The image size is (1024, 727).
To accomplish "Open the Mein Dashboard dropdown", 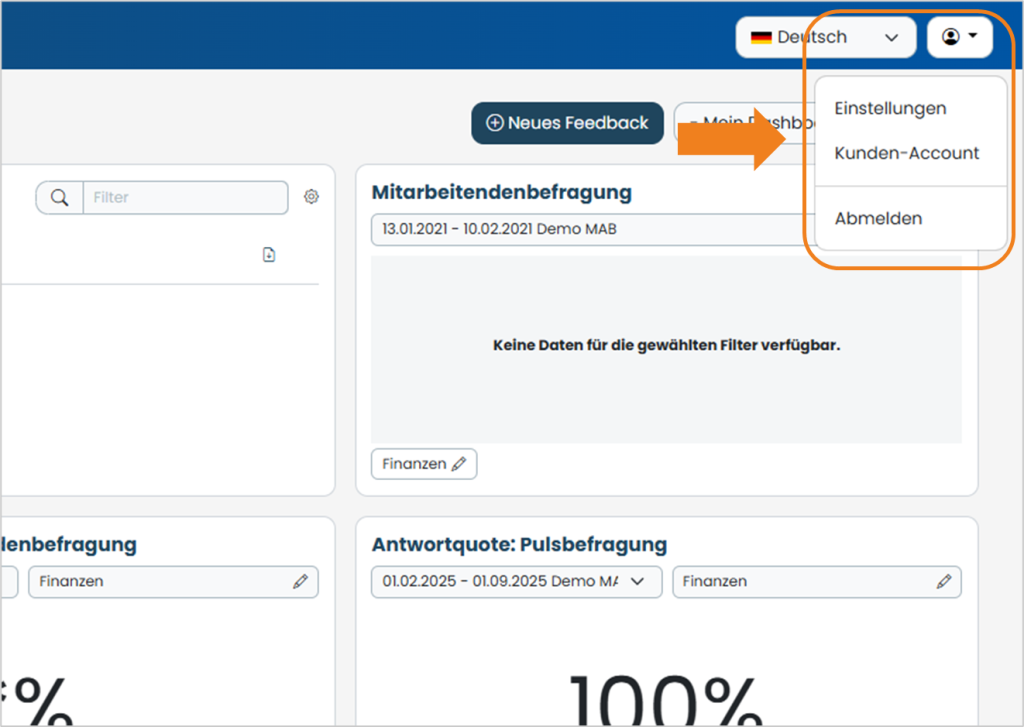I will tap(744, 123).
